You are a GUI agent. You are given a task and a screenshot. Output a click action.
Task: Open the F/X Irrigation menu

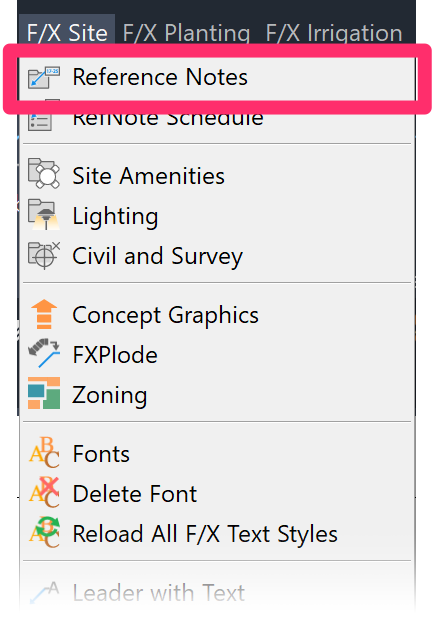tap(334, 32)
